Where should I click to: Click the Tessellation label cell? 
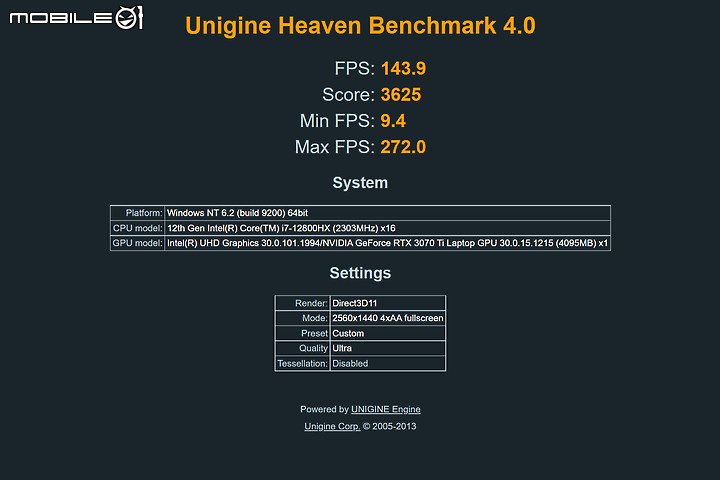coord(302,363)
